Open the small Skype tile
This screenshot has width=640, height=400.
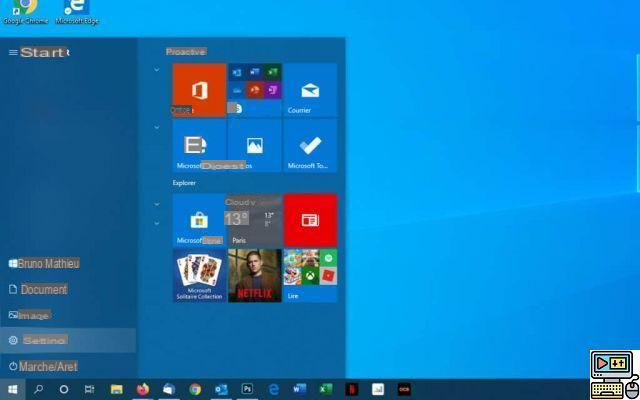(x=236, y=108)
